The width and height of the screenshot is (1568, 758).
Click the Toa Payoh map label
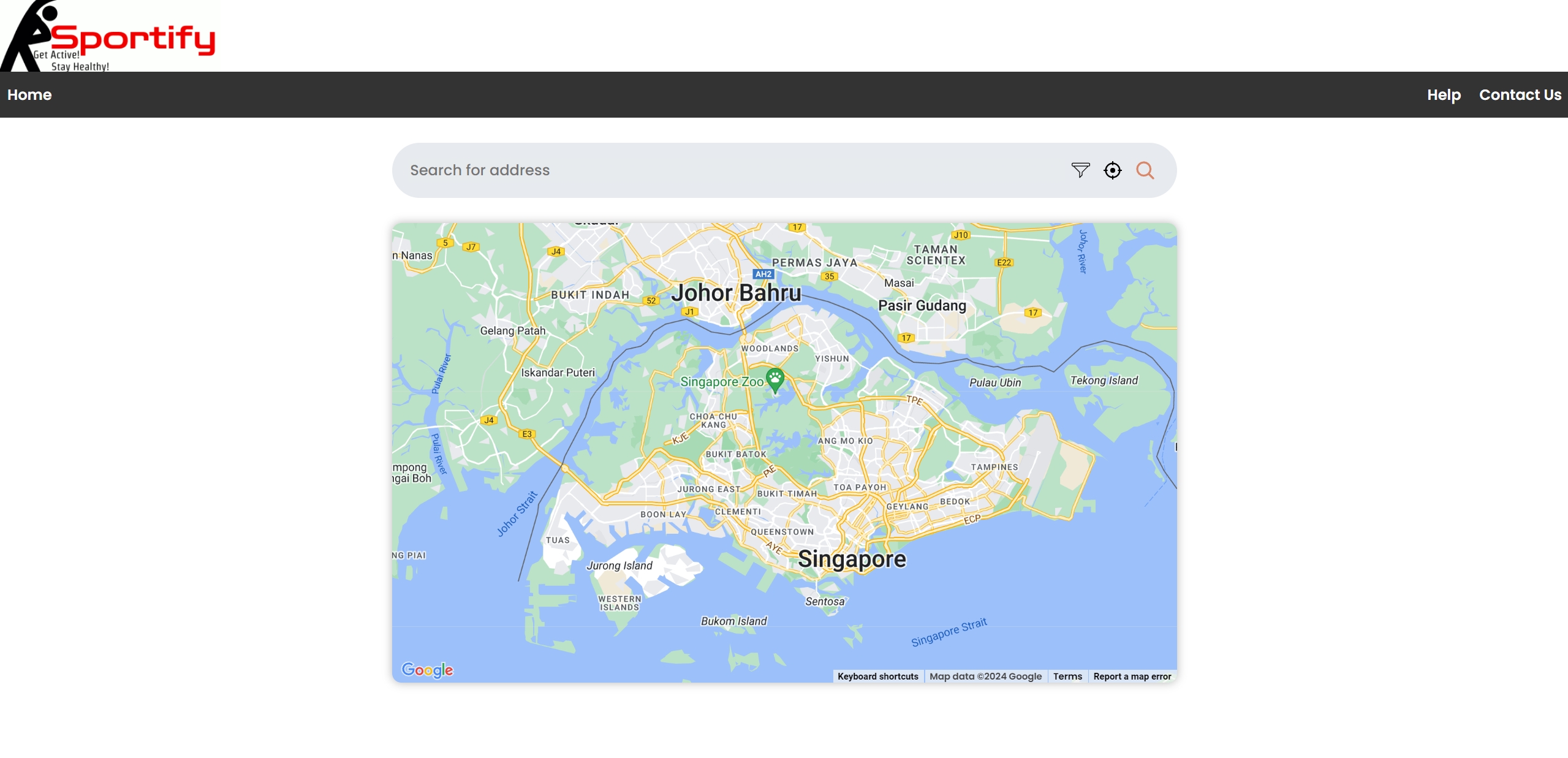click(x=860, y=488)
